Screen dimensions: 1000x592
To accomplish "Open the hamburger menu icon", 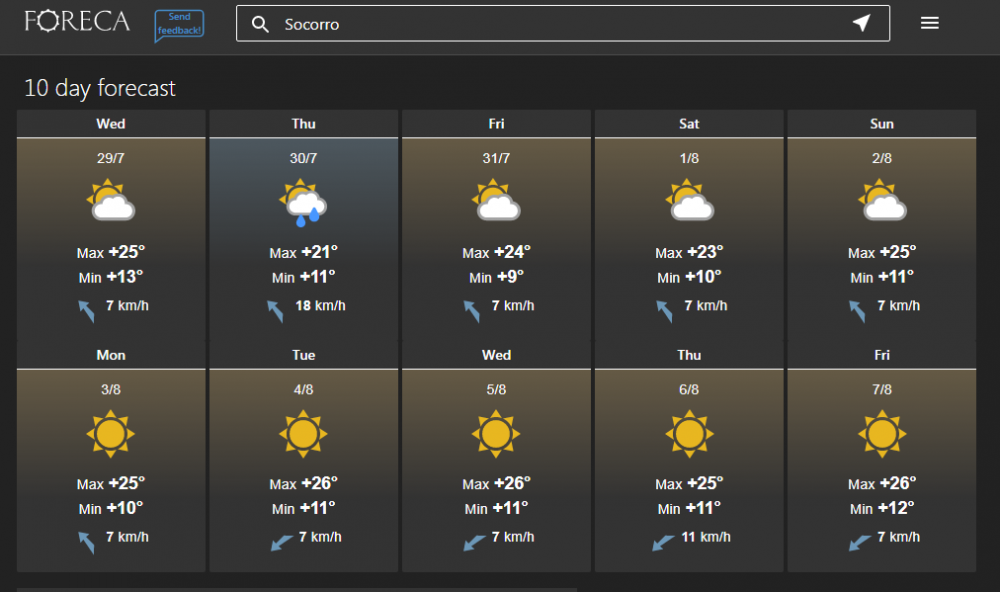I will point(929,23).
